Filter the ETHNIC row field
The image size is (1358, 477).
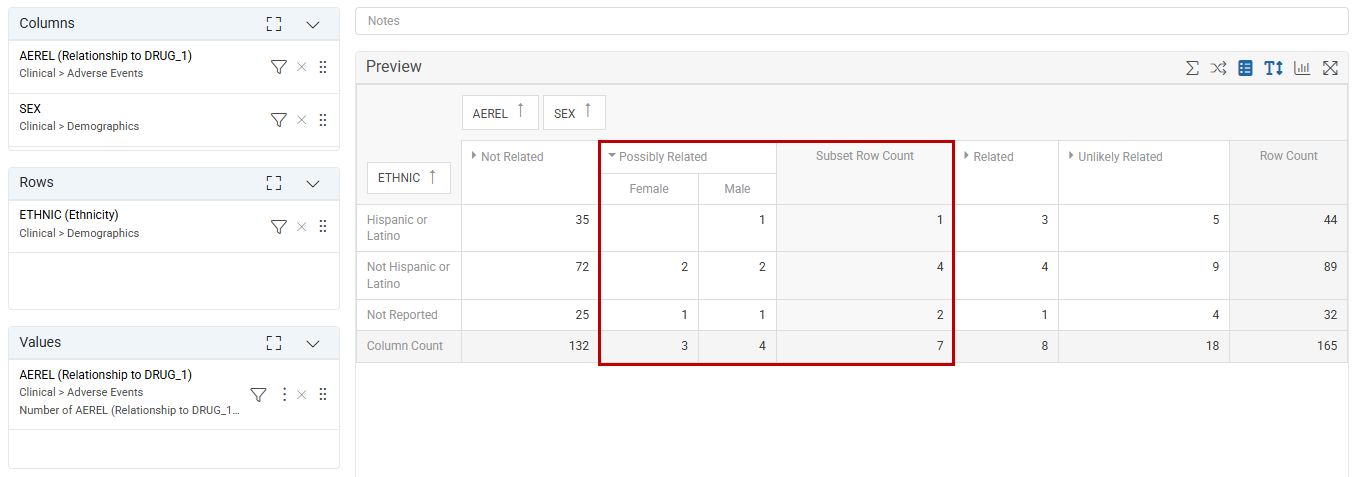(279, 227)
